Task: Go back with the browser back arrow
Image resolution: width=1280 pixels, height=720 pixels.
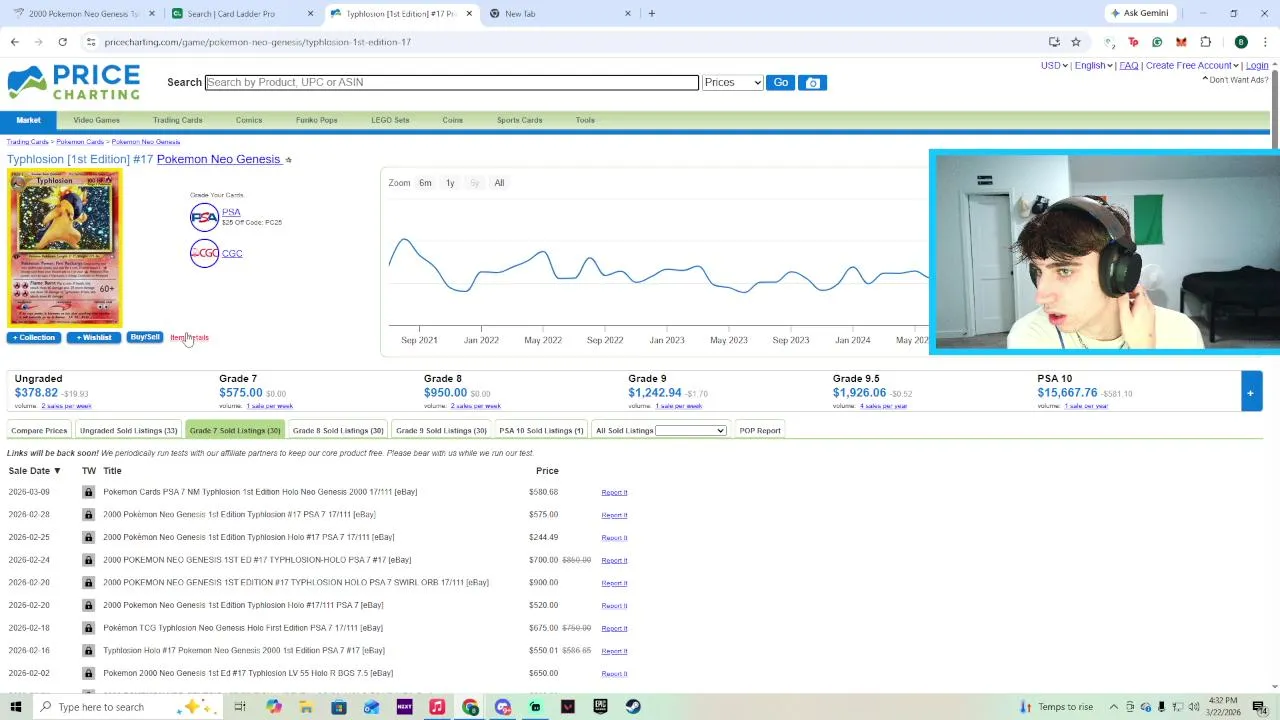Action: point(14,42)
